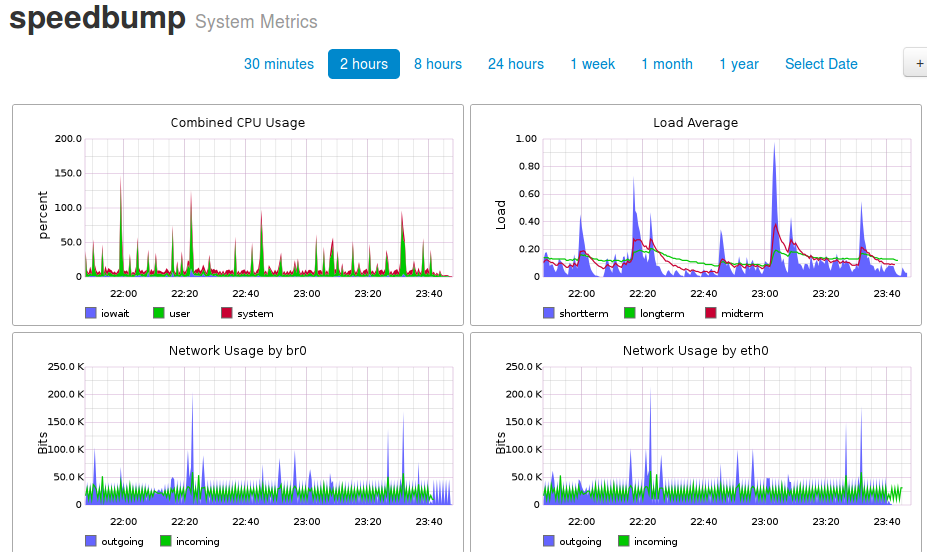Screen dimensions: 927x552
Task: Click the system red legend swatch
Action: pos(226,313)
